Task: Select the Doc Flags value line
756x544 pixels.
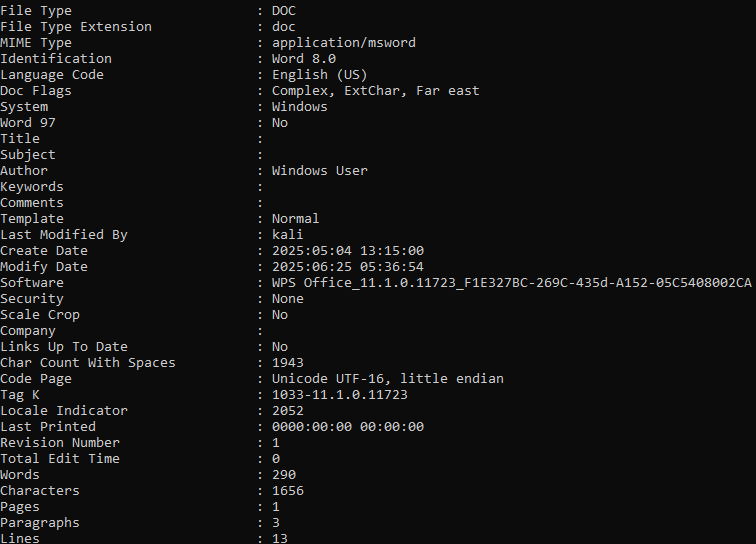Action: pos(376,91)
